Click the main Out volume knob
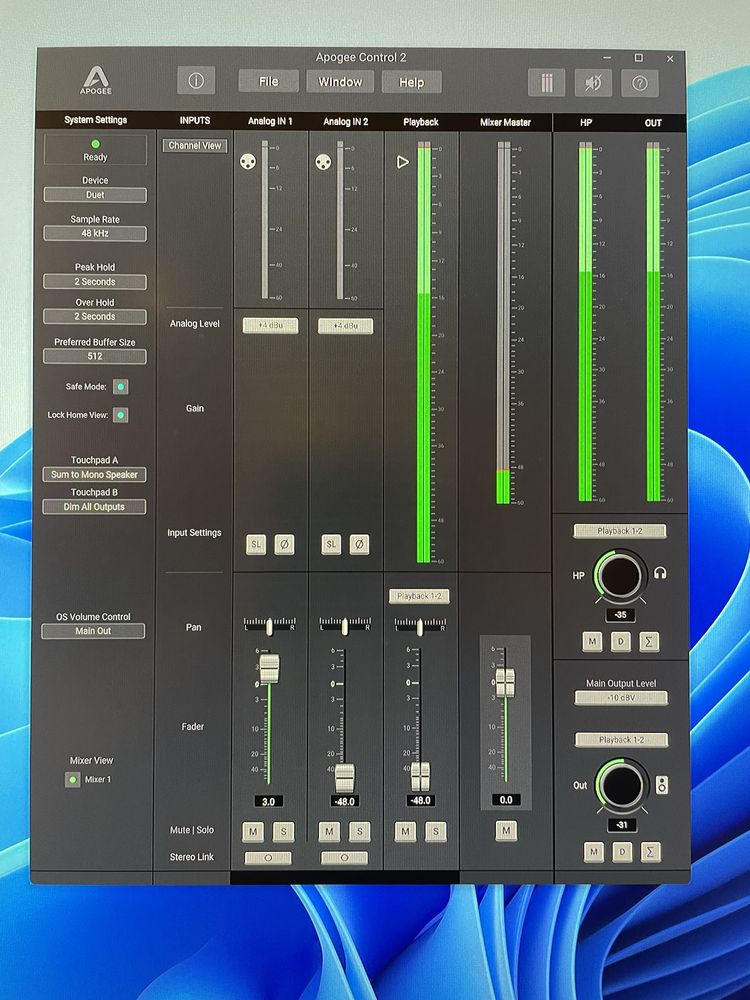This screenshot has width=750, height=1000. (622, 786)
